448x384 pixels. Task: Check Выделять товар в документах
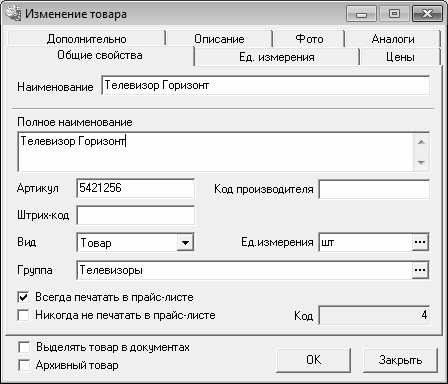click(24, 347)
